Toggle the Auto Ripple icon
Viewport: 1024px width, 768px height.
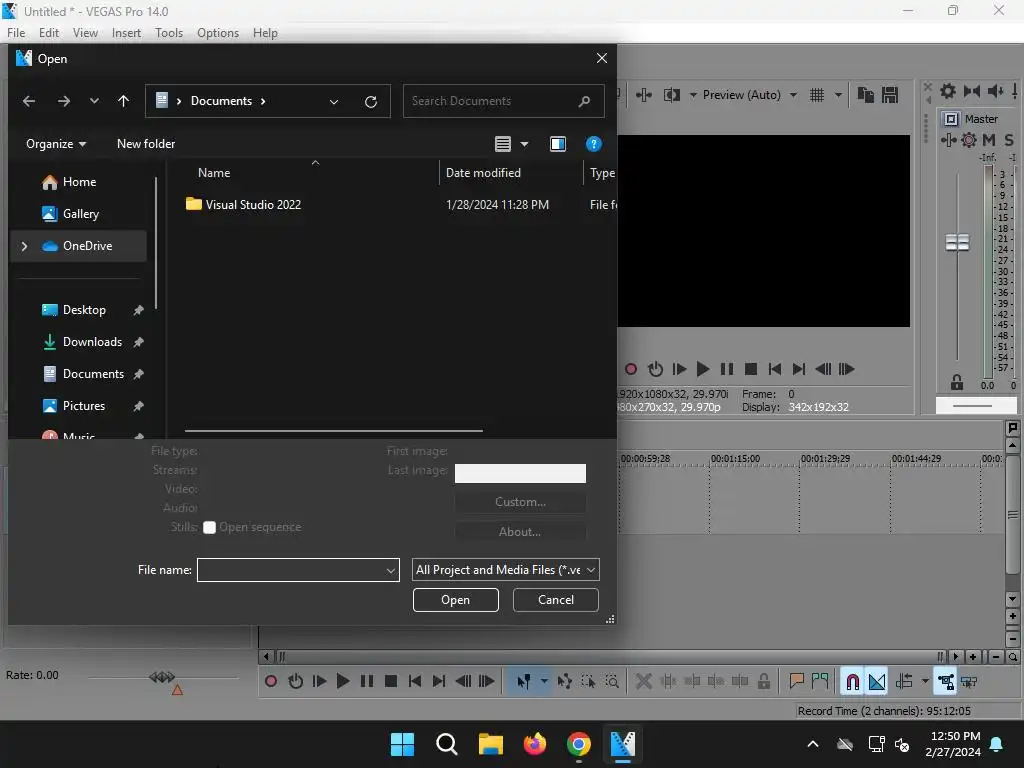coord(904,681)
